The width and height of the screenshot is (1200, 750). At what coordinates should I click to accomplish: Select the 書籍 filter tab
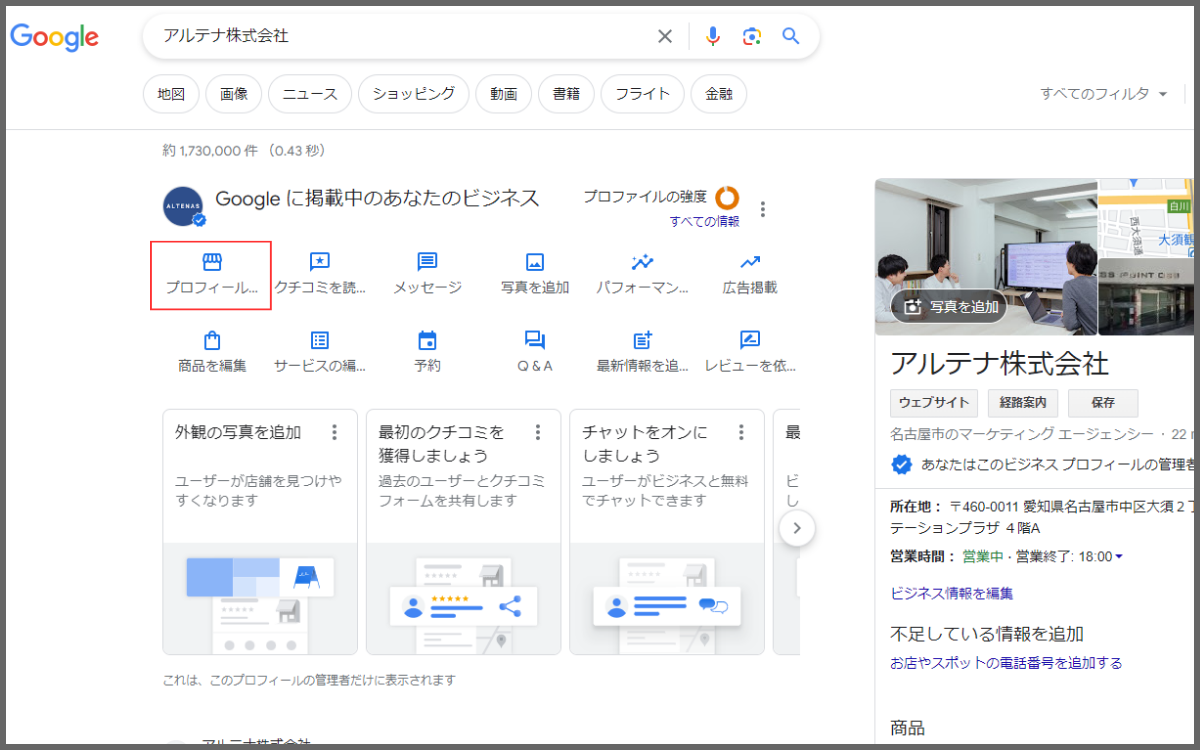coord(566,94)
